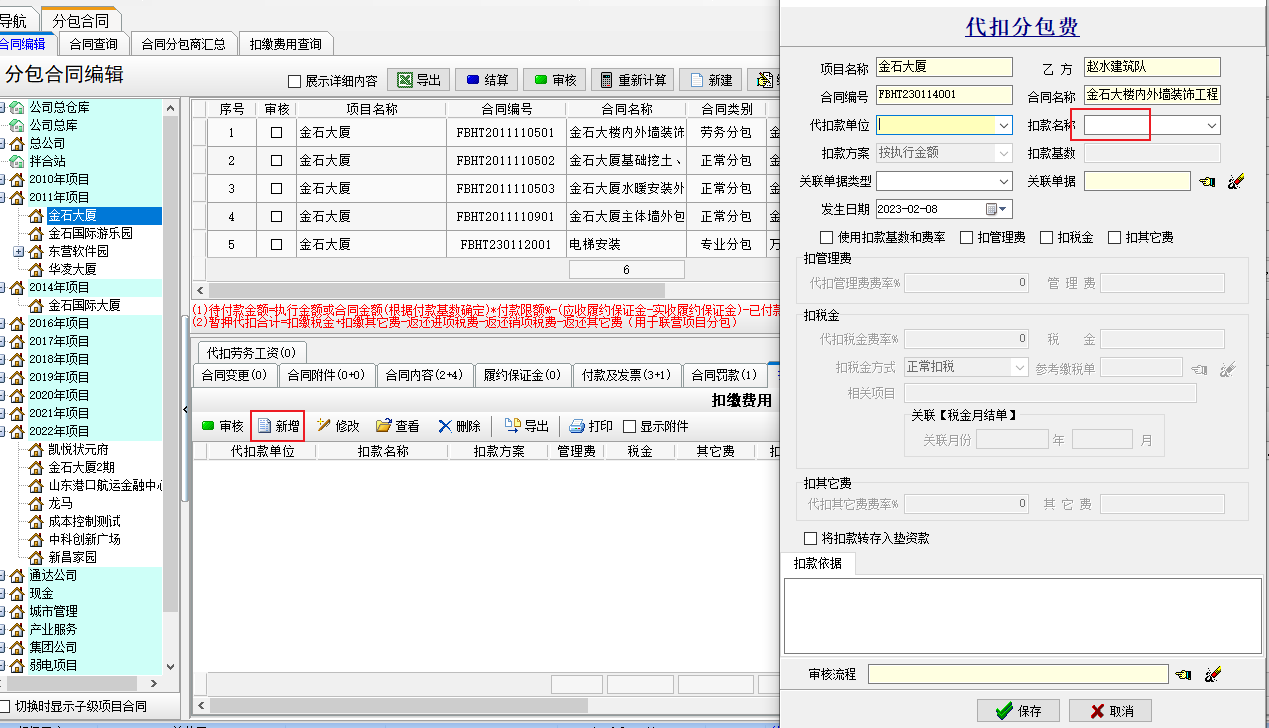
Task: Open the 代扣款单位 dropdown
Action: pyautogui.click(x=1004, y=125)
